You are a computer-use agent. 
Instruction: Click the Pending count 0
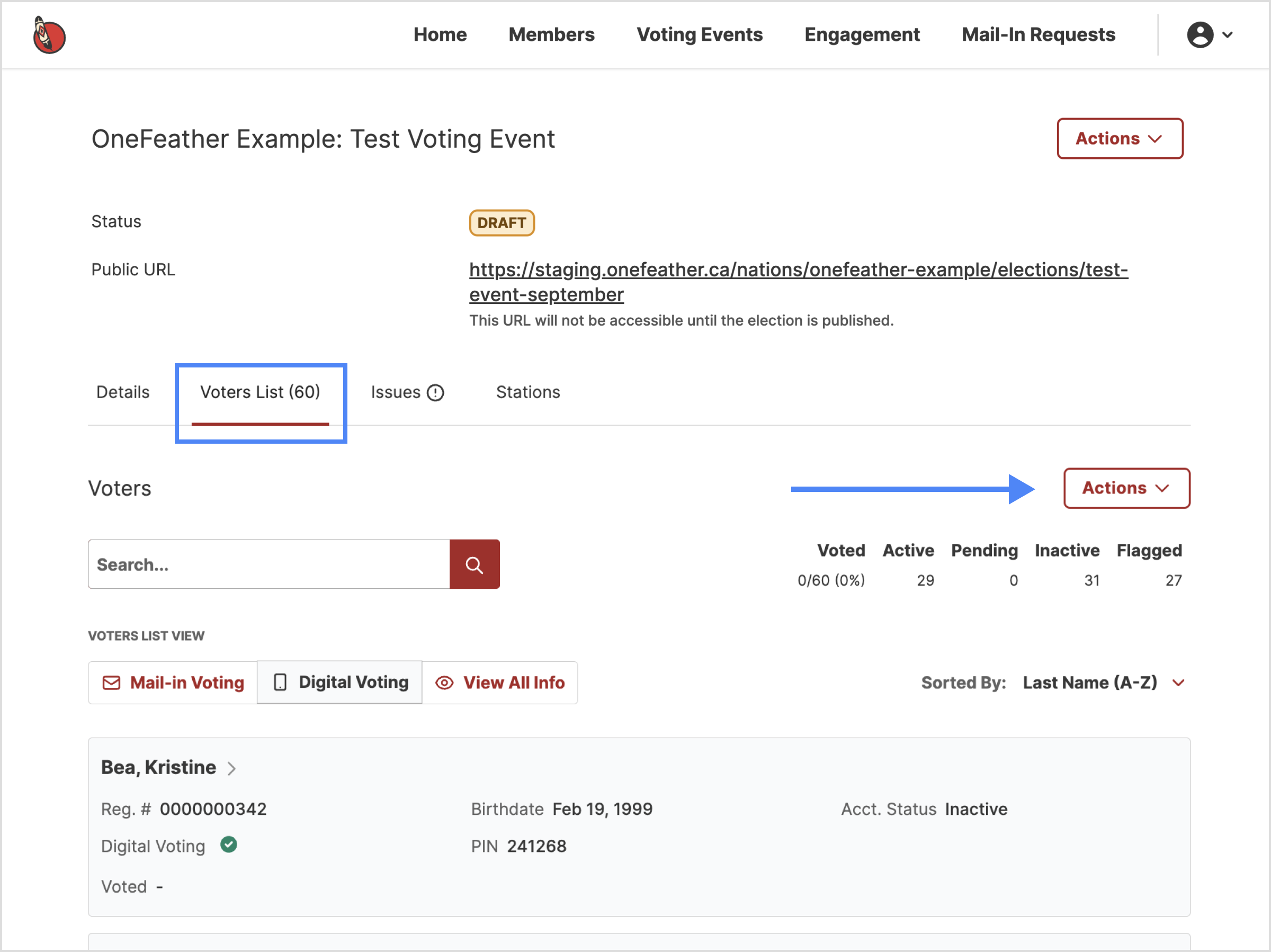pos(1014,580)
